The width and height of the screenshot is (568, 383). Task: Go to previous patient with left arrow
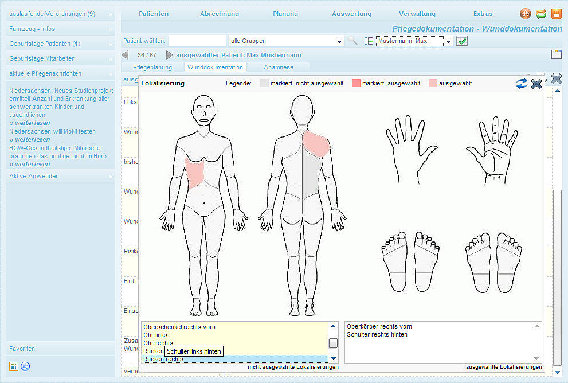point(125,55)
